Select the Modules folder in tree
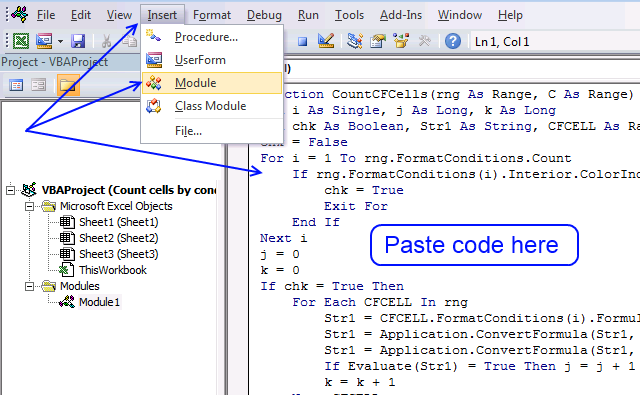Viewport: 640px width, 395px height. click(80, 286)
